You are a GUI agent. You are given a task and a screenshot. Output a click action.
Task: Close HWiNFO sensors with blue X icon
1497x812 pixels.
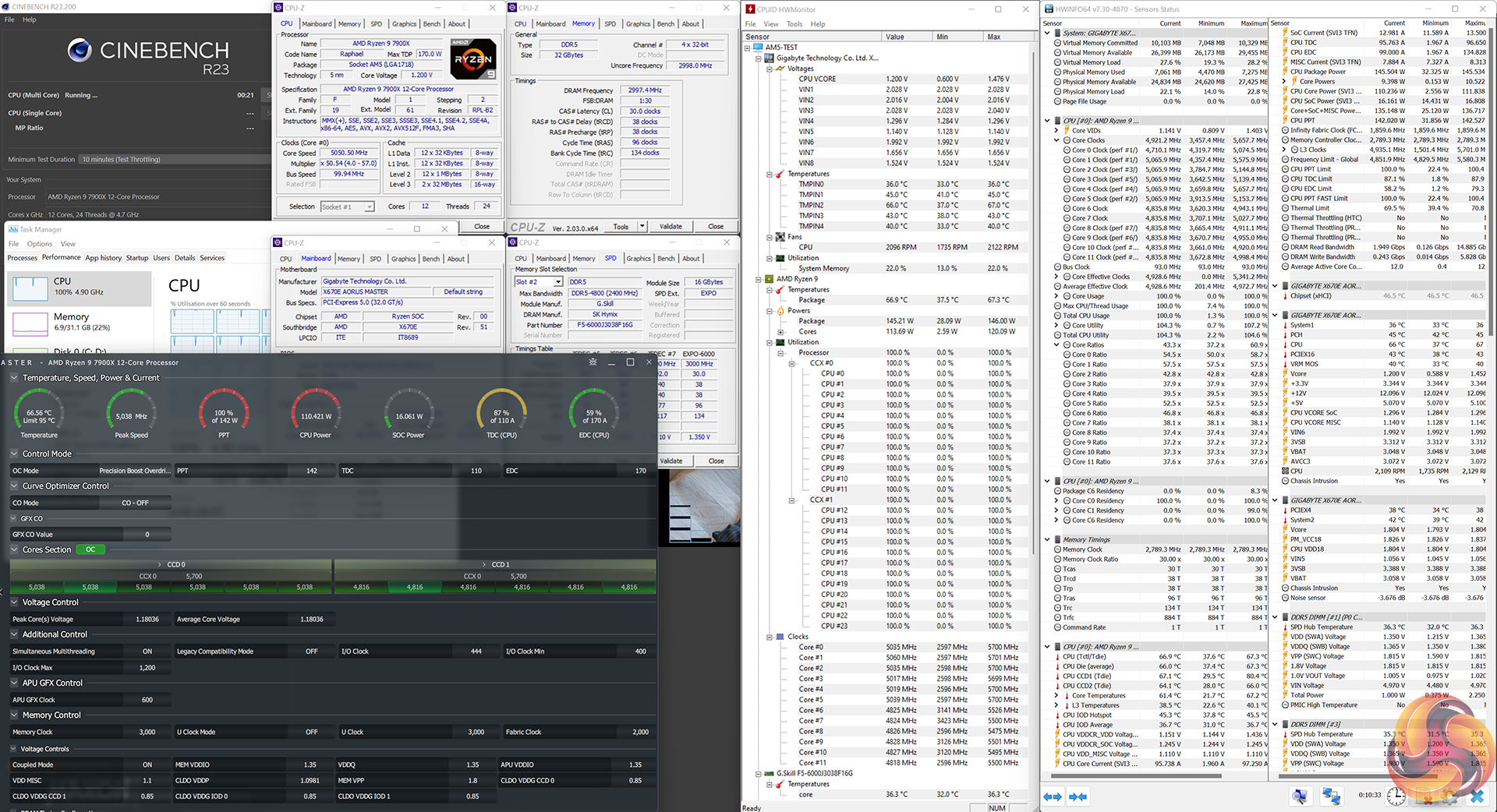(1476, 796)
